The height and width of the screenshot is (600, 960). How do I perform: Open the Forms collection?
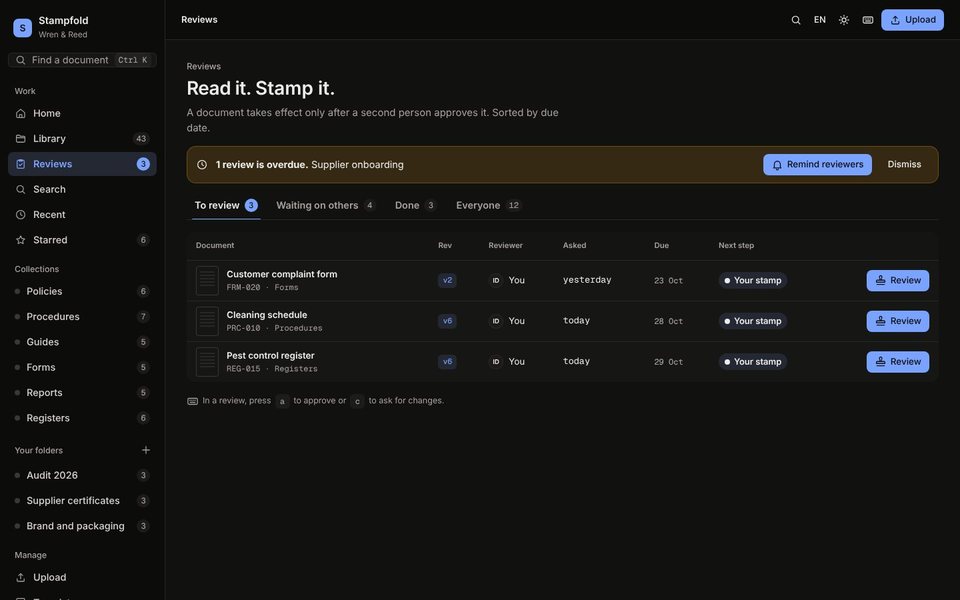pyautogui.click(x=82, y=367)
